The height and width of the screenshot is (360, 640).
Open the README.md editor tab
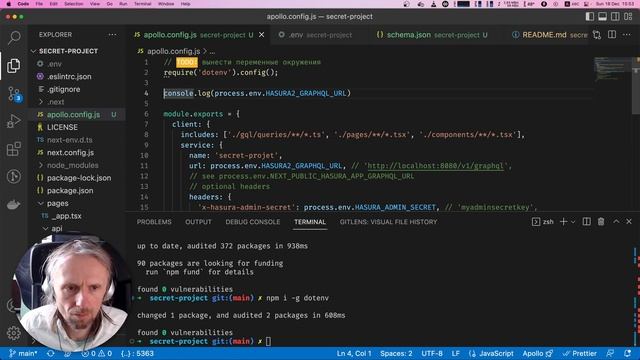(x=549, y=35)
